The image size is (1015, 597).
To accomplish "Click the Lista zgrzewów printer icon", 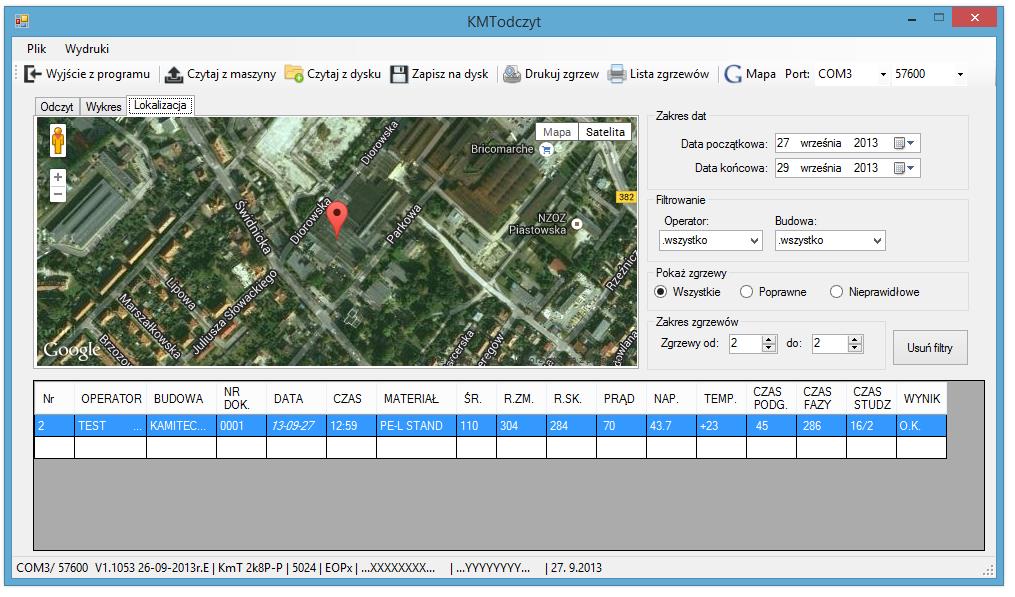I will click(617, 74).
